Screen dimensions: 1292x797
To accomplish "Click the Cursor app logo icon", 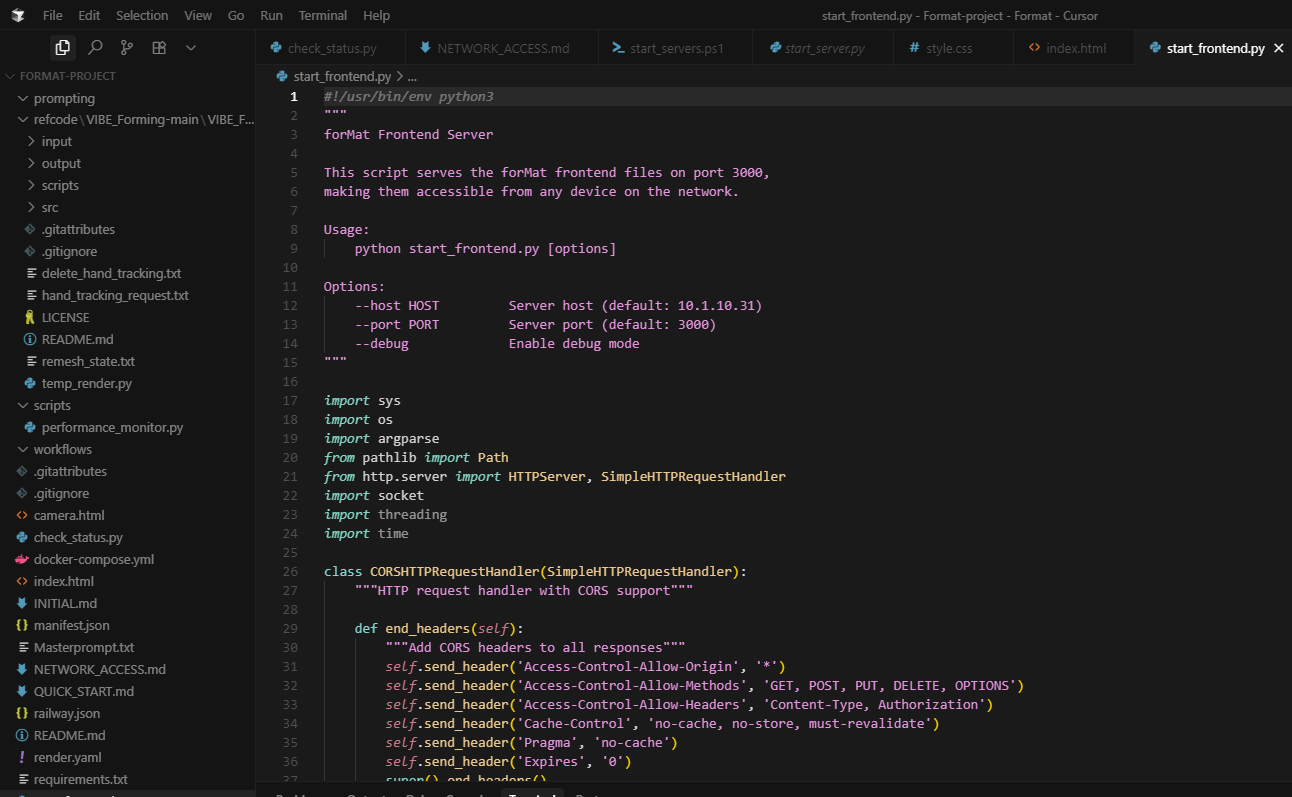I will click(x=17, y=16).
